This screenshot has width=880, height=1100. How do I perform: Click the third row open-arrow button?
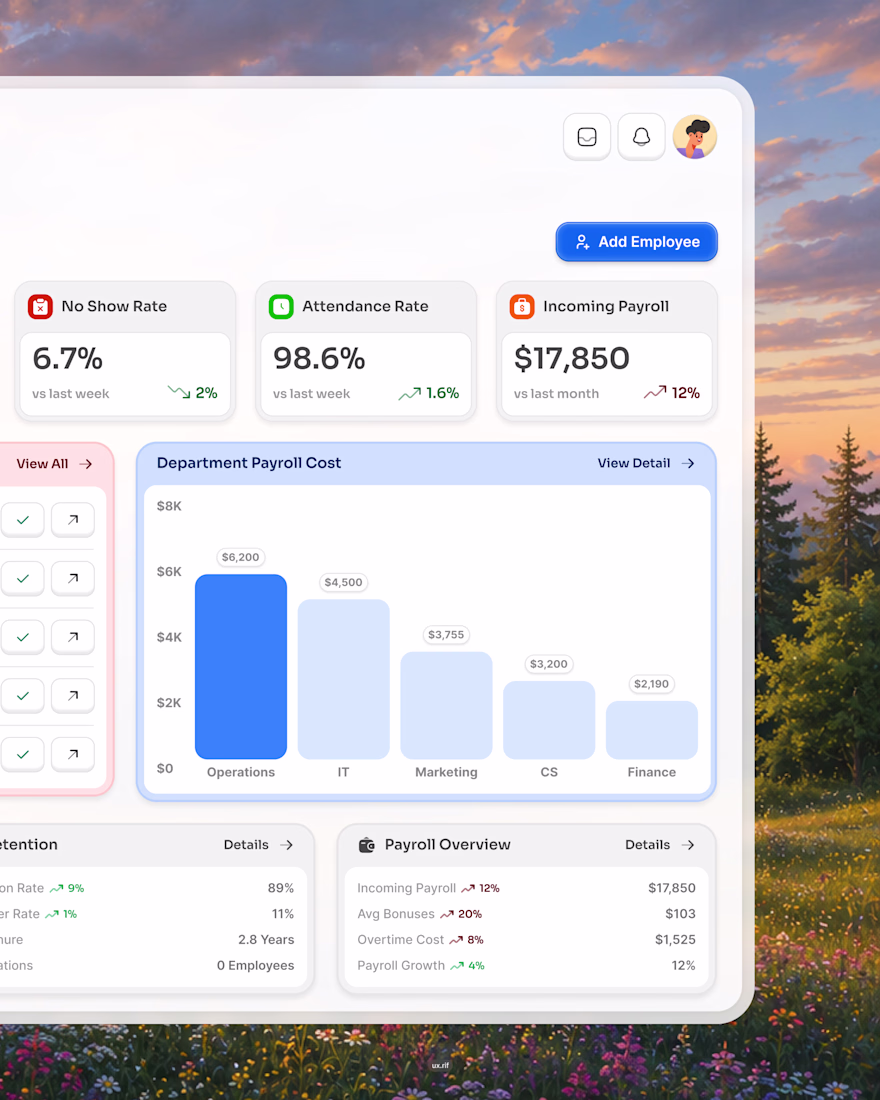click(x=73, y=637)
